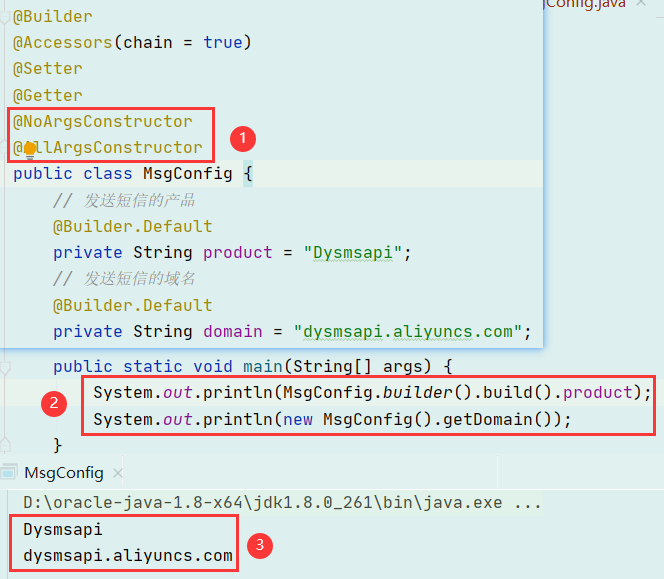Collapse the main method fold marker
This screenshot has width=664, height=579.
[x=5, y=368]
